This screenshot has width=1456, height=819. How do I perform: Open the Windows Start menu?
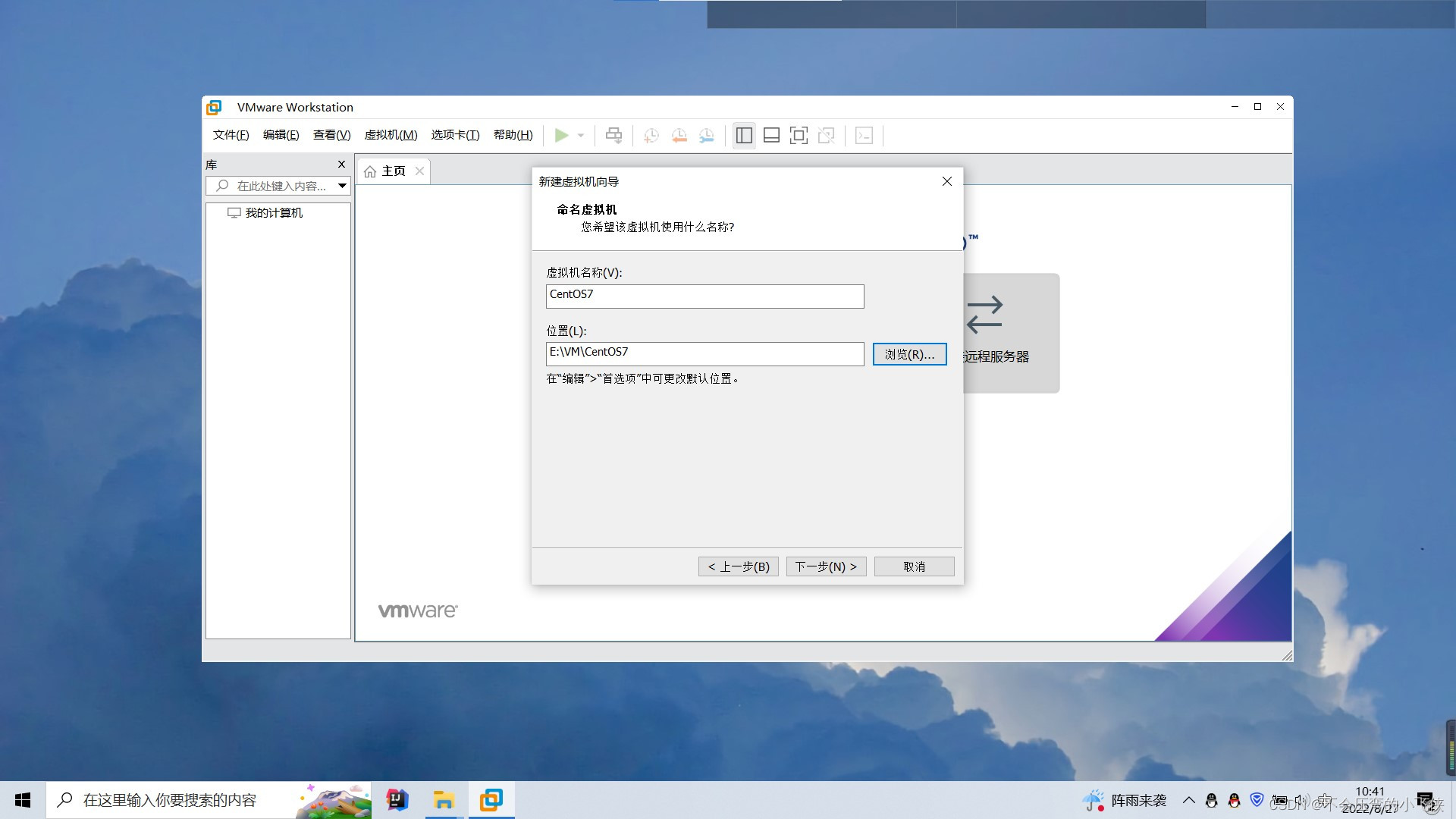coord(23,800)
